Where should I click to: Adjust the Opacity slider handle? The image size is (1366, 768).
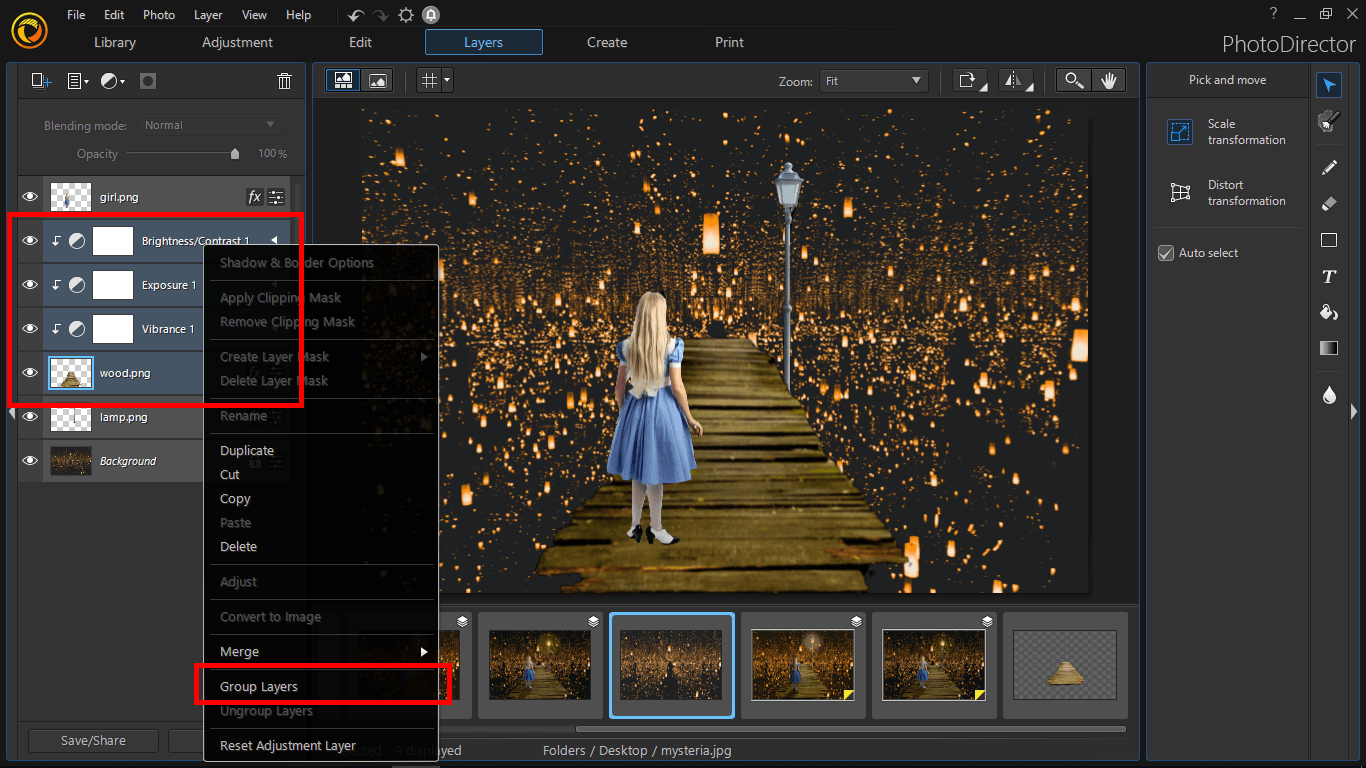235,154
